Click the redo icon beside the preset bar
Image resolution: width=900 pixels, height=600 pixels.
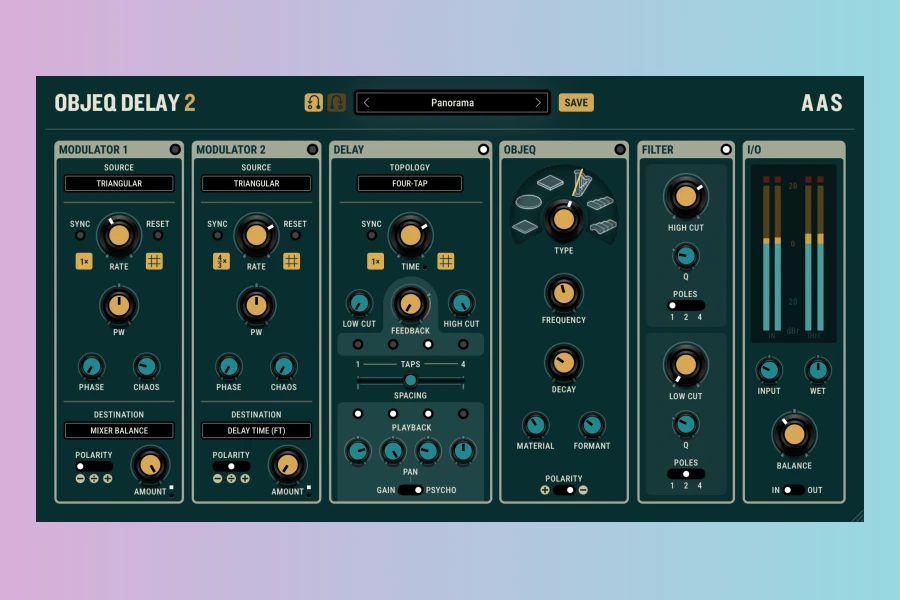tap(337, 102)
